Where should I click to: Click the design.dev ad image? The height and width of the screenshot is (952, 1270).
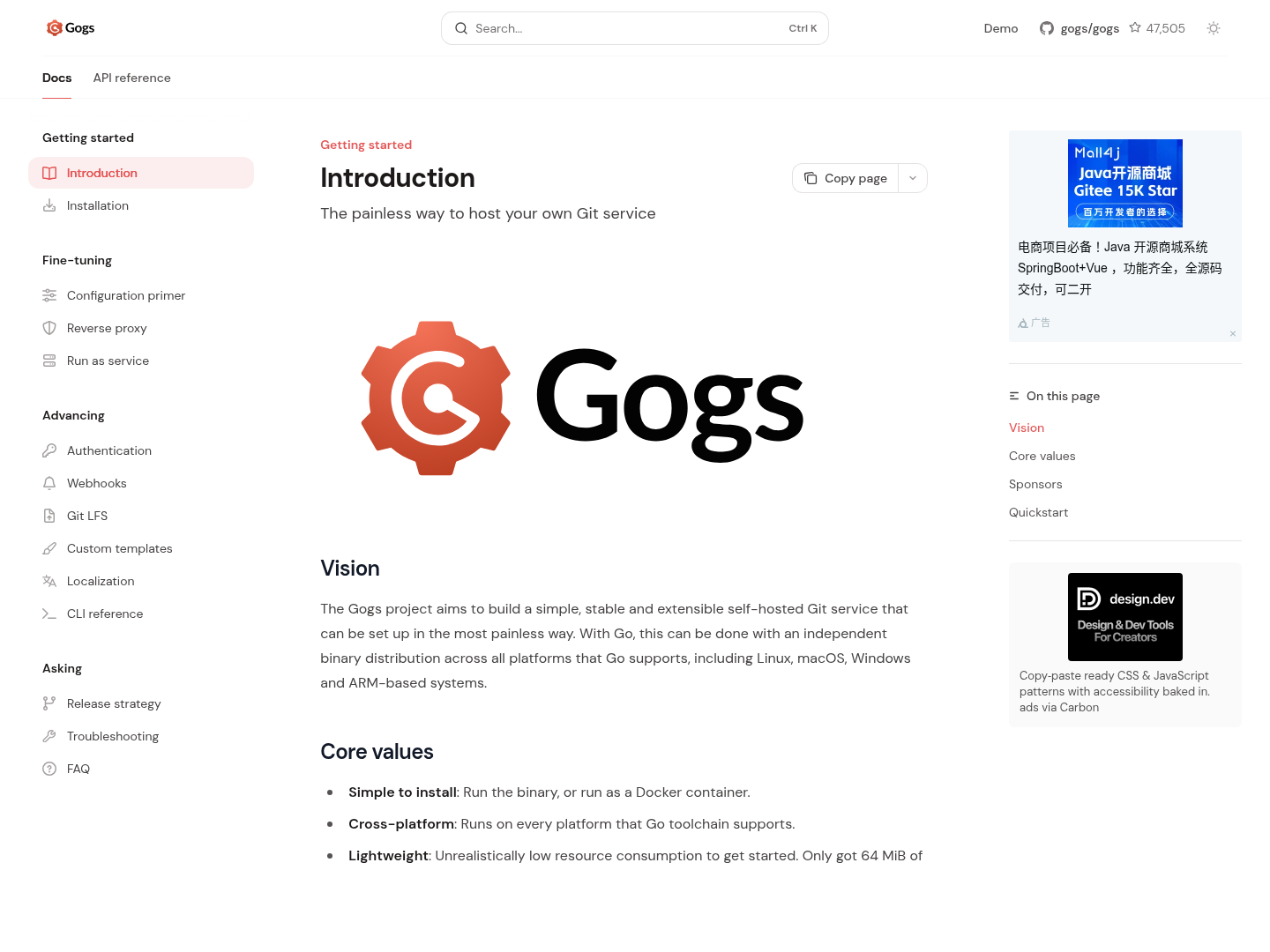[x=1125, y=617]
